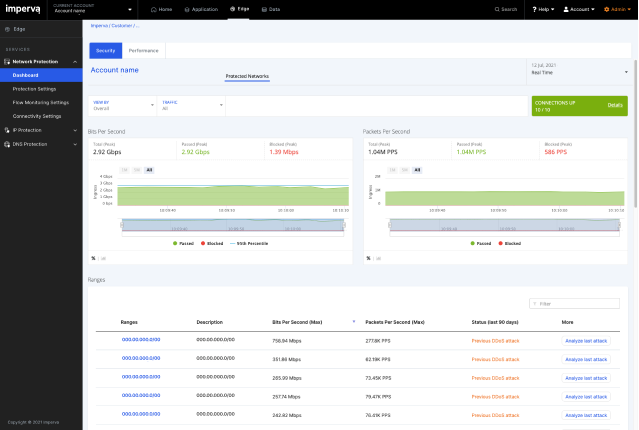Click the Ranges Filter input field
Image resolution: width=639 pixels, height=430 pixels.
(577, 303)
